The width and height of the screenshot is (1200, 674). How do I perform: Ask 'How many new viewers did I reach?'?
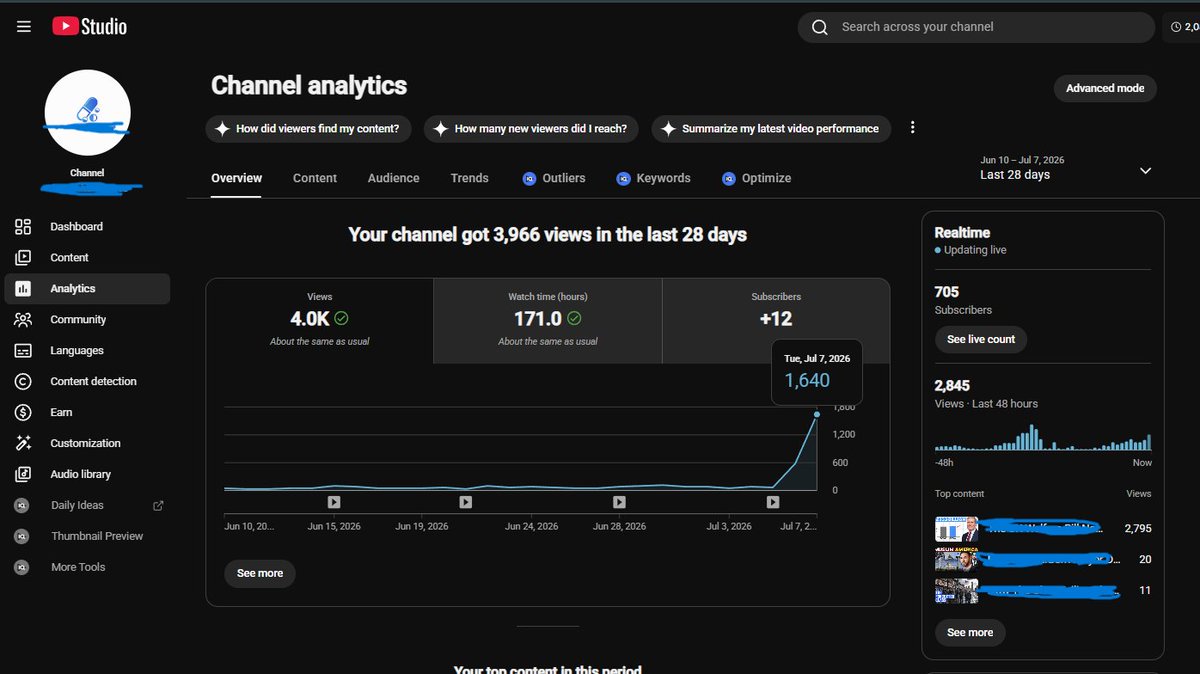pyautogui.click(x=532, y=128)
